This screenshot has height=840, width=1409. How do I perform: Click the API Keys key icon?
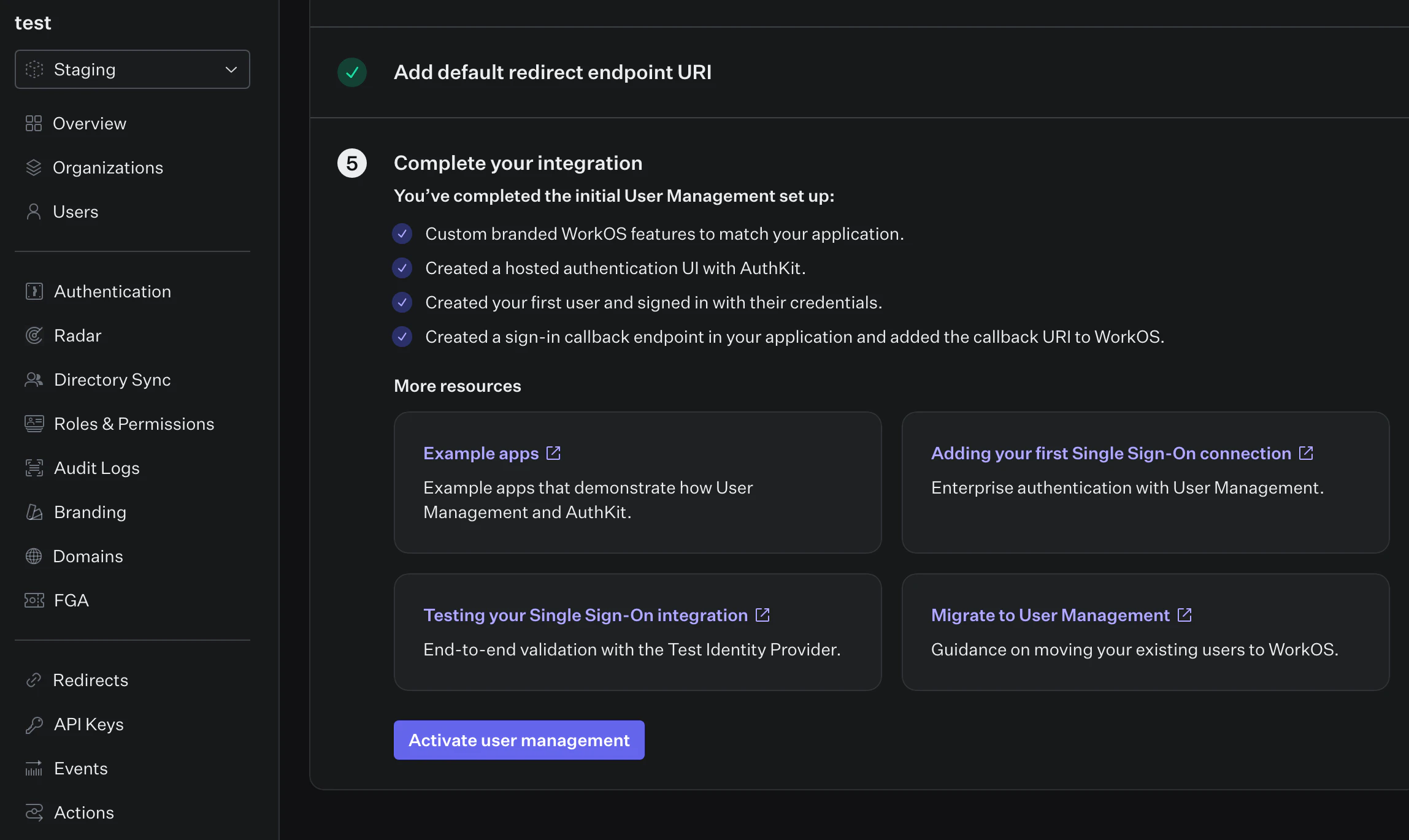click(34, 724)
